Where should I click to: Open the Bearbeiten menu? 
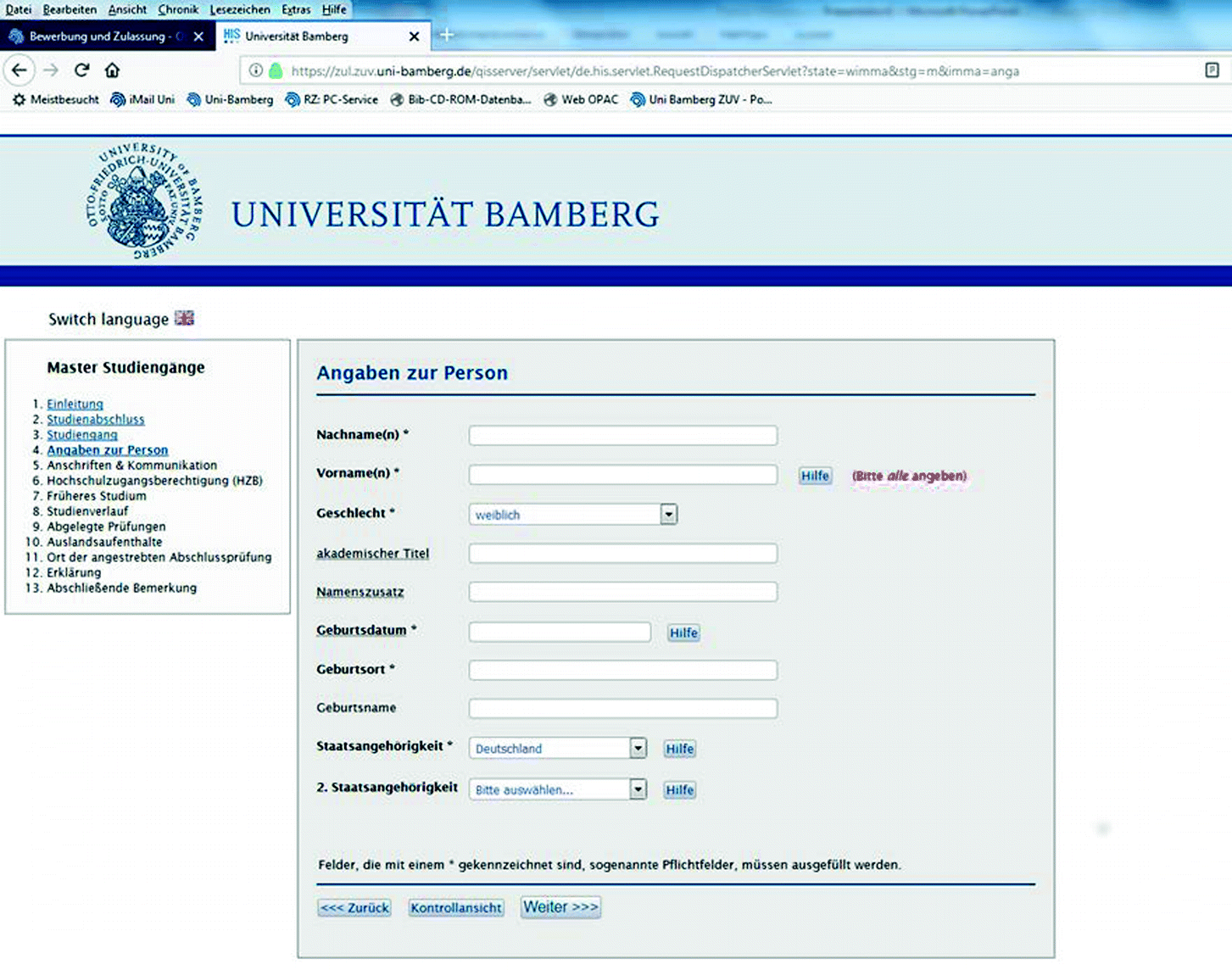[x=70, y=9]
